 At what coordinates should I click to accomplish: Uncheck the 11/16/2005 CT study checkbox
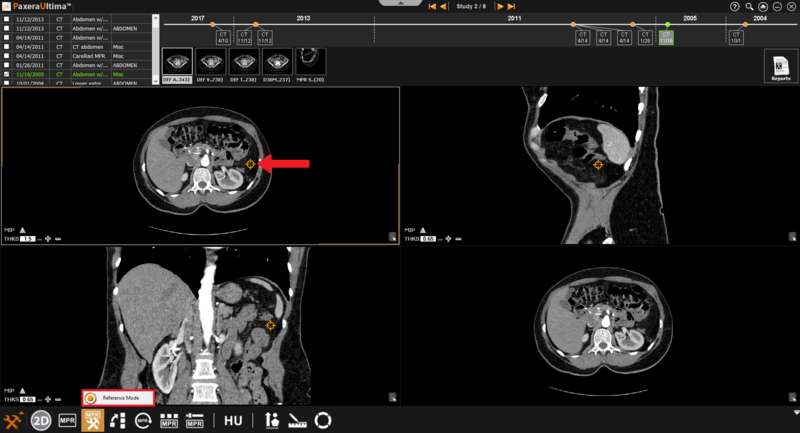8,74
